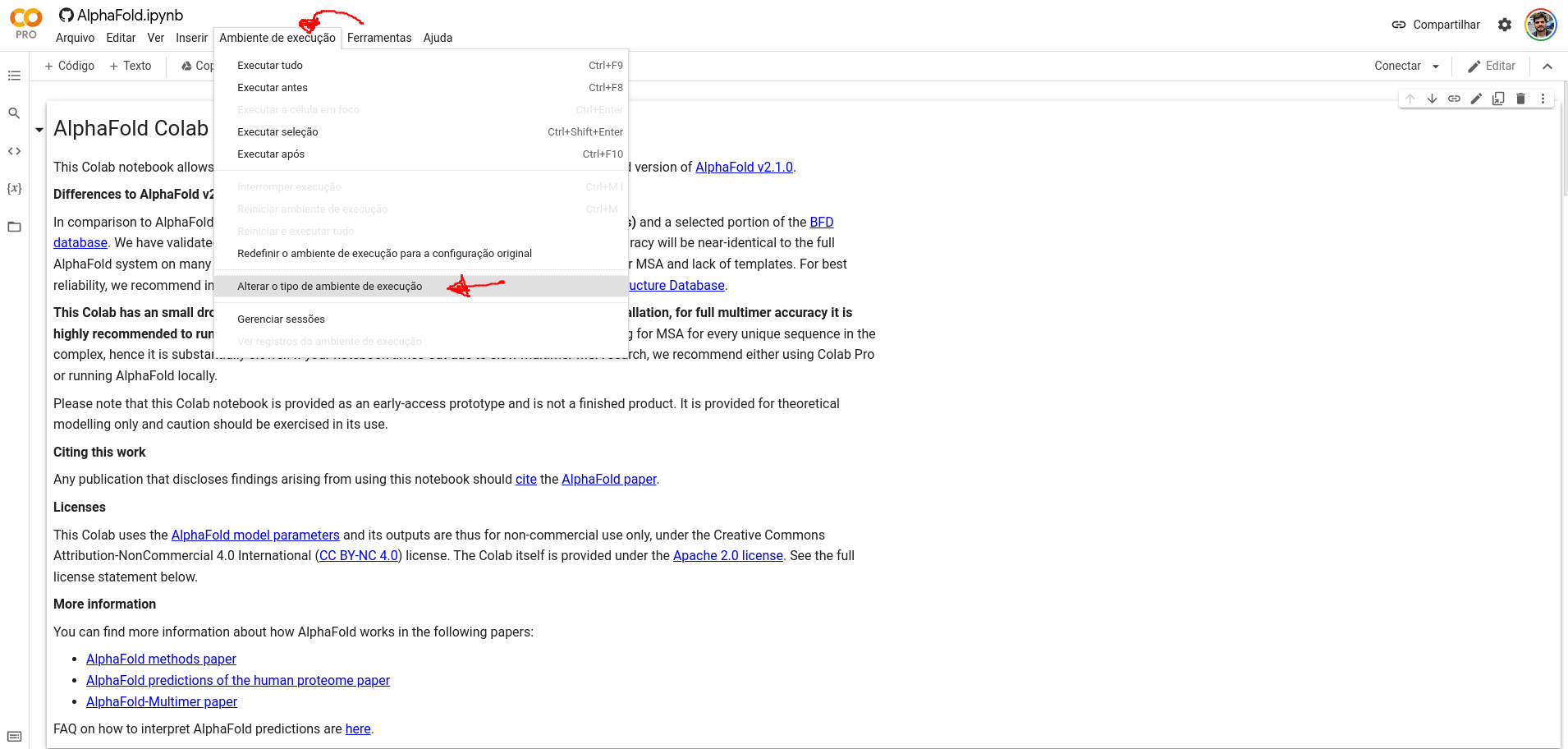This screenshot has height=749, width=1568.
Task: Click GitHub icon beside notebook title
Action: point(66,15)
